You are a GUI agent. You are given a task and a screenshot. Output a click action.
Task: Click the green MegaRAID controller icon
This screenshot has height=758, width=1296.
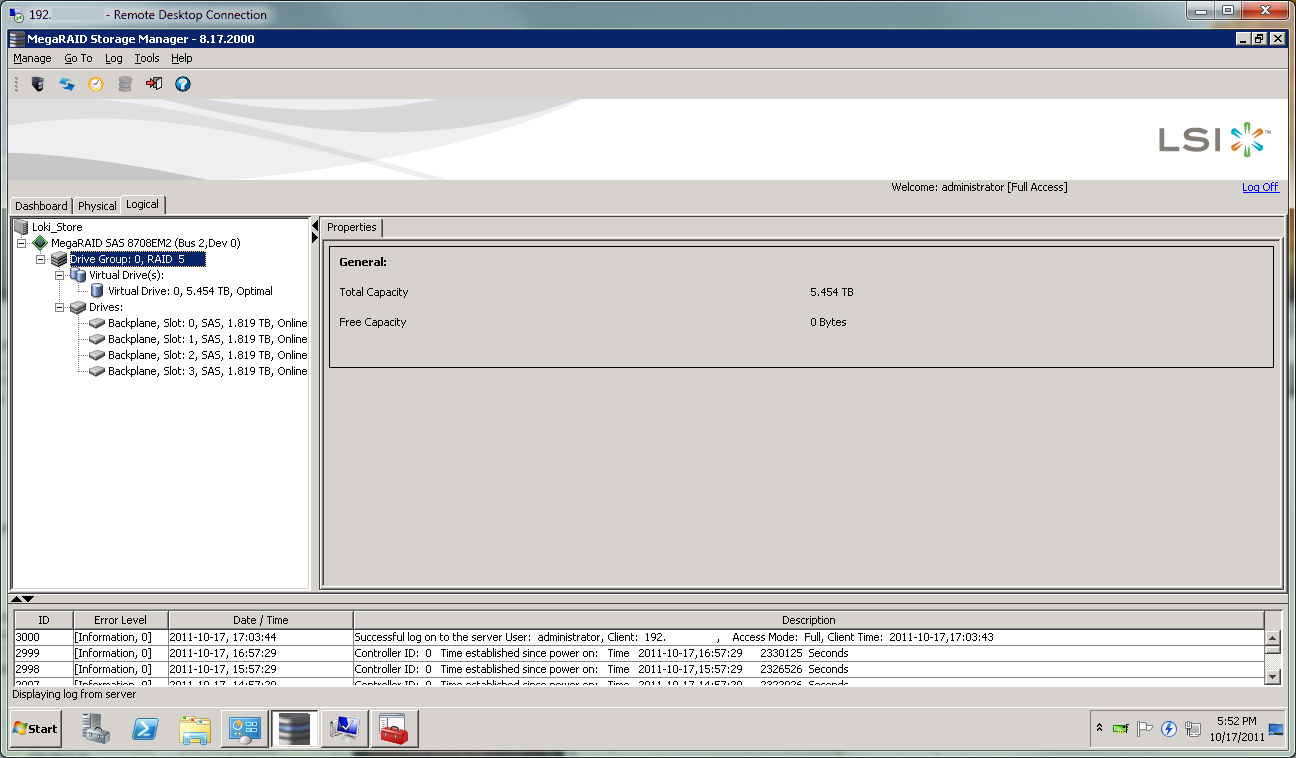click(x=40, y=243)
